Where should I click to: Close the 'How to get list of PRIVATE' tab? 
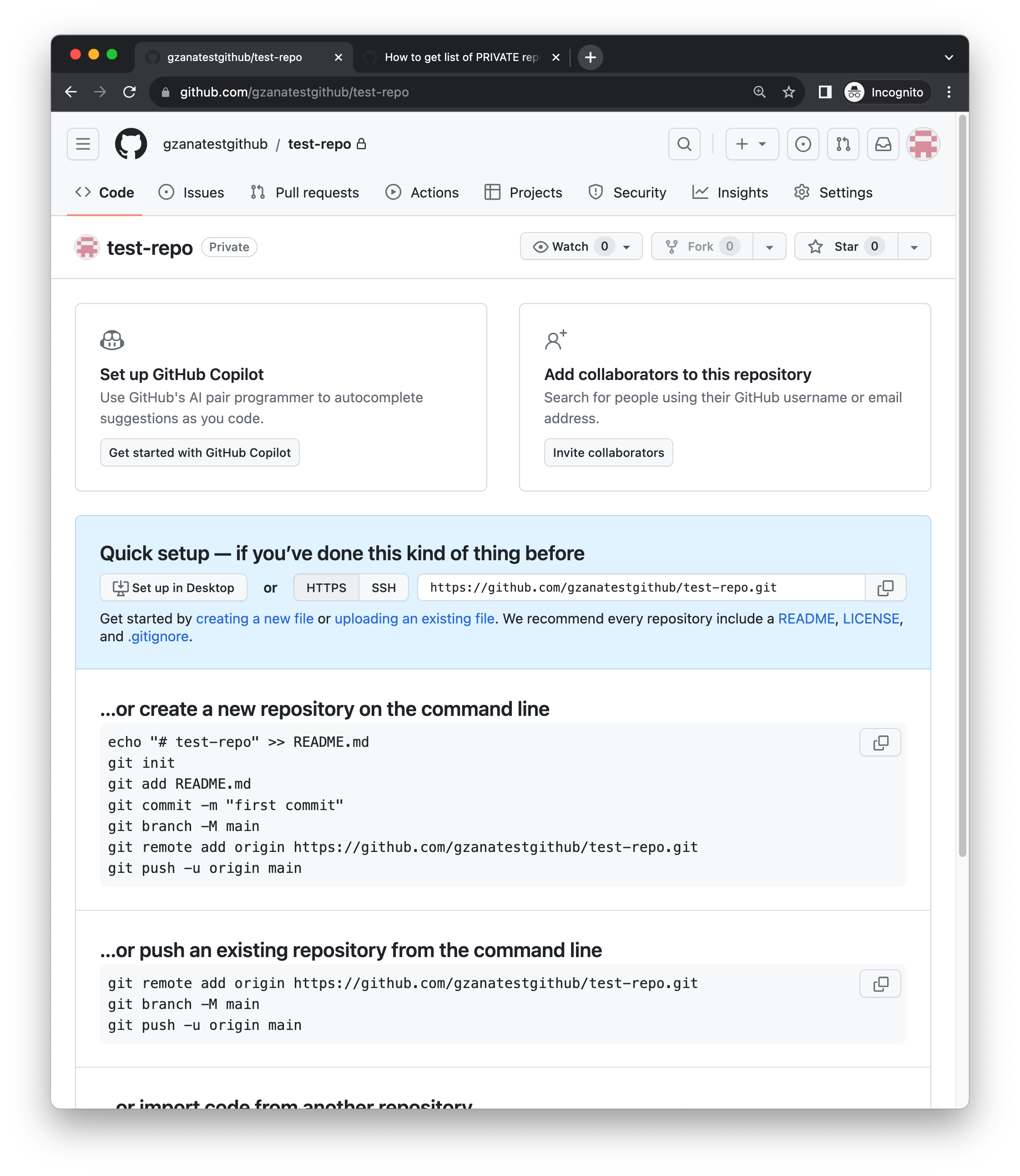[x=556, y=57]
